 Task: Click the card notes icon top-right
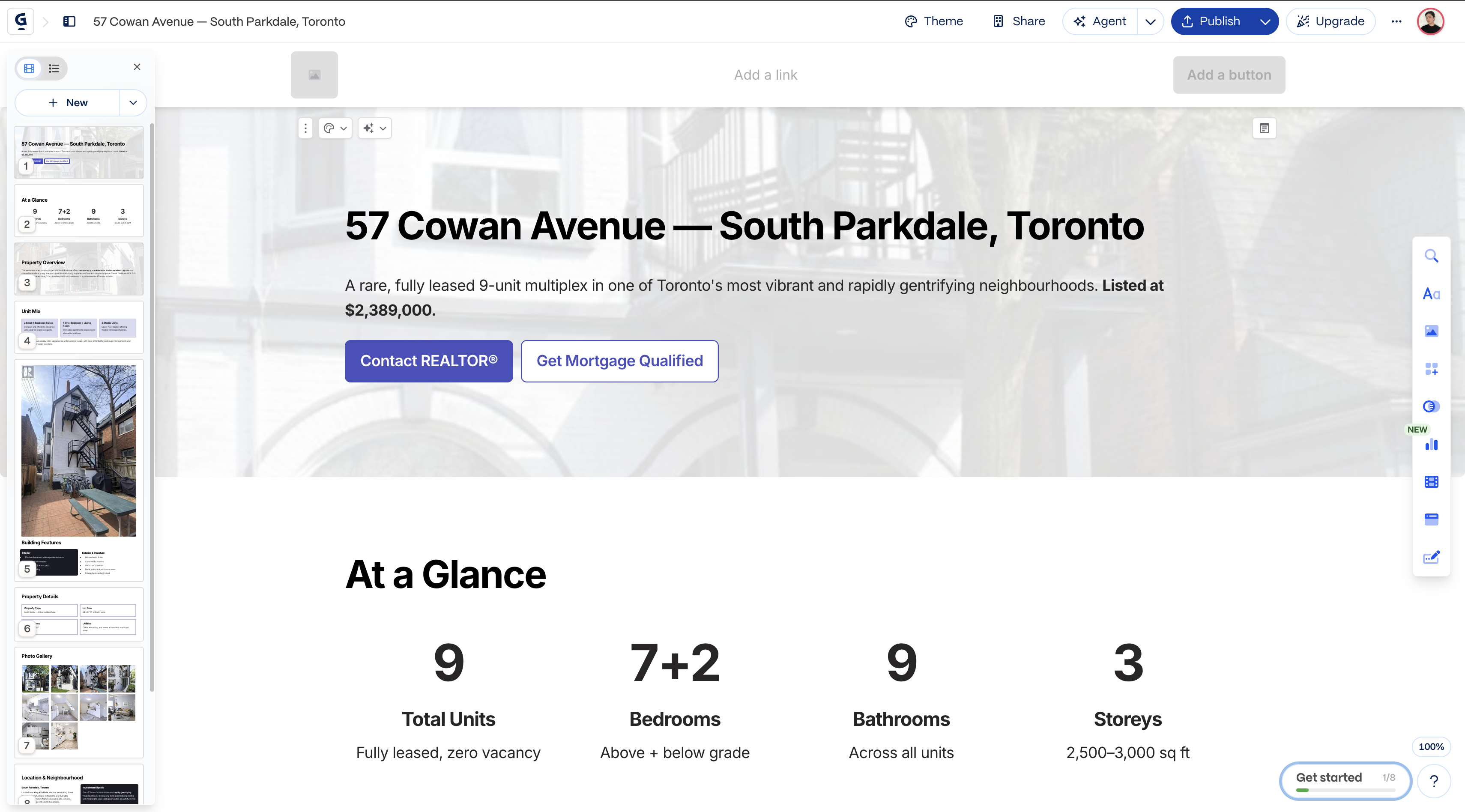click(1264, 128)
